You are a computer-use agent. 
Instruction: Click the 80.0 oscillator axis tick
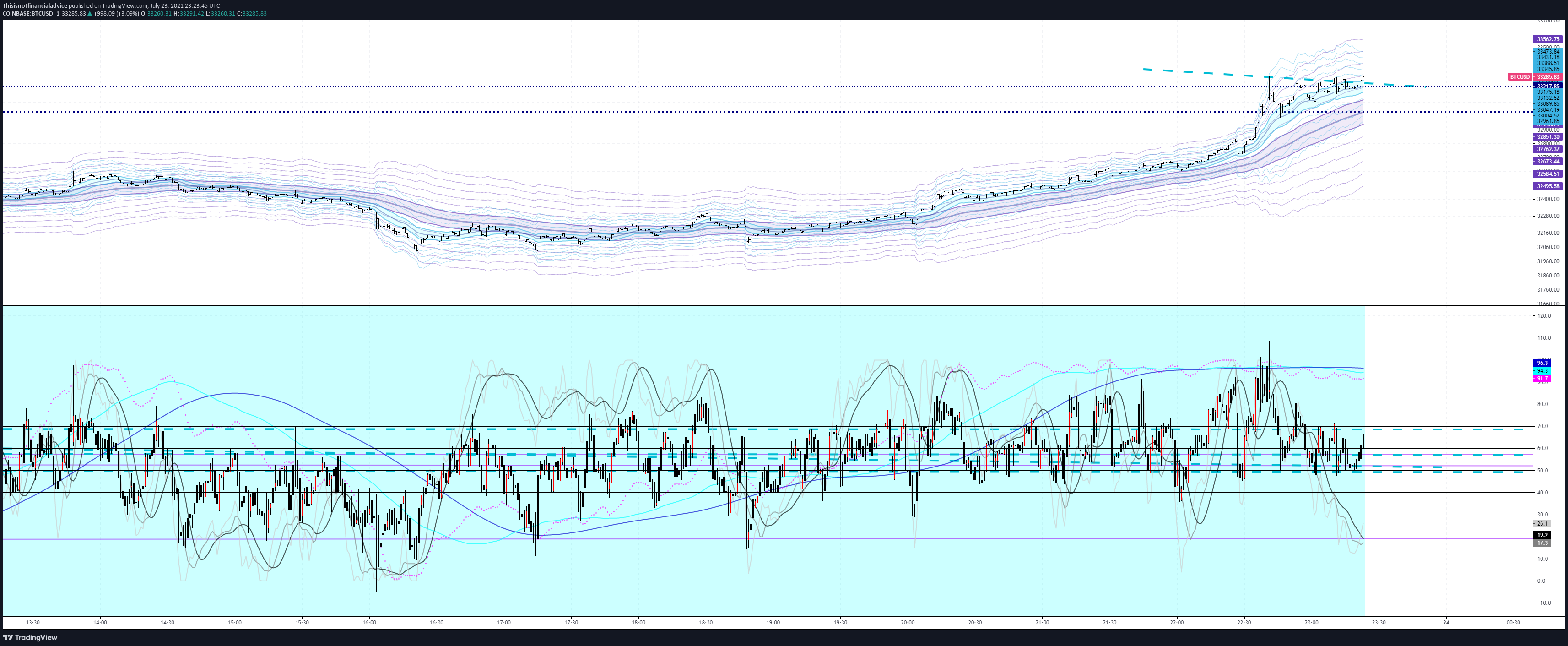(x=1543, y=404)
